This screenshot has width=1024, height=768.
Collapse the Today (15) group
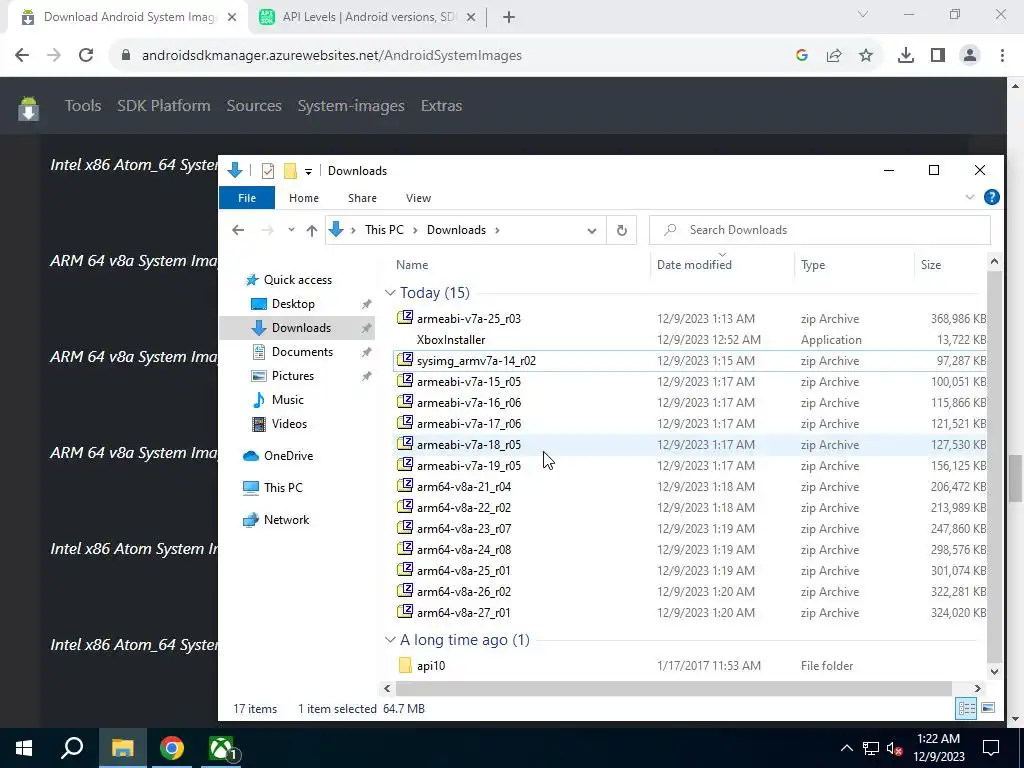click(x=391, y=293)
